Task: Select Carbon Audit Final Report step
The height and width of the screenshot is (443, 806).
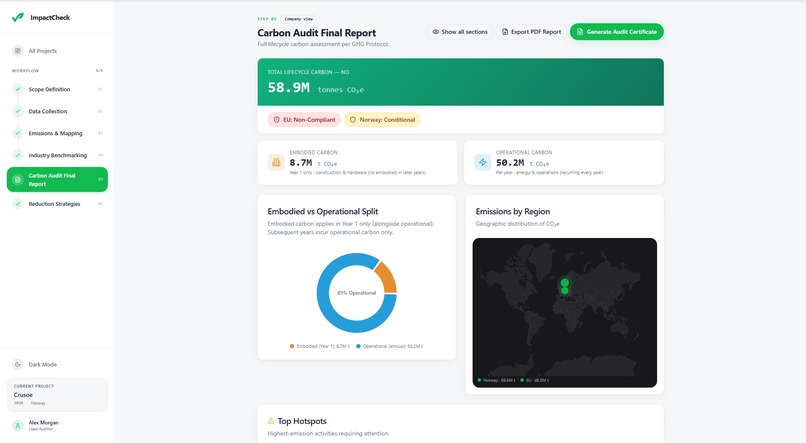Action: pyautogui.click(x=57, y=179)
